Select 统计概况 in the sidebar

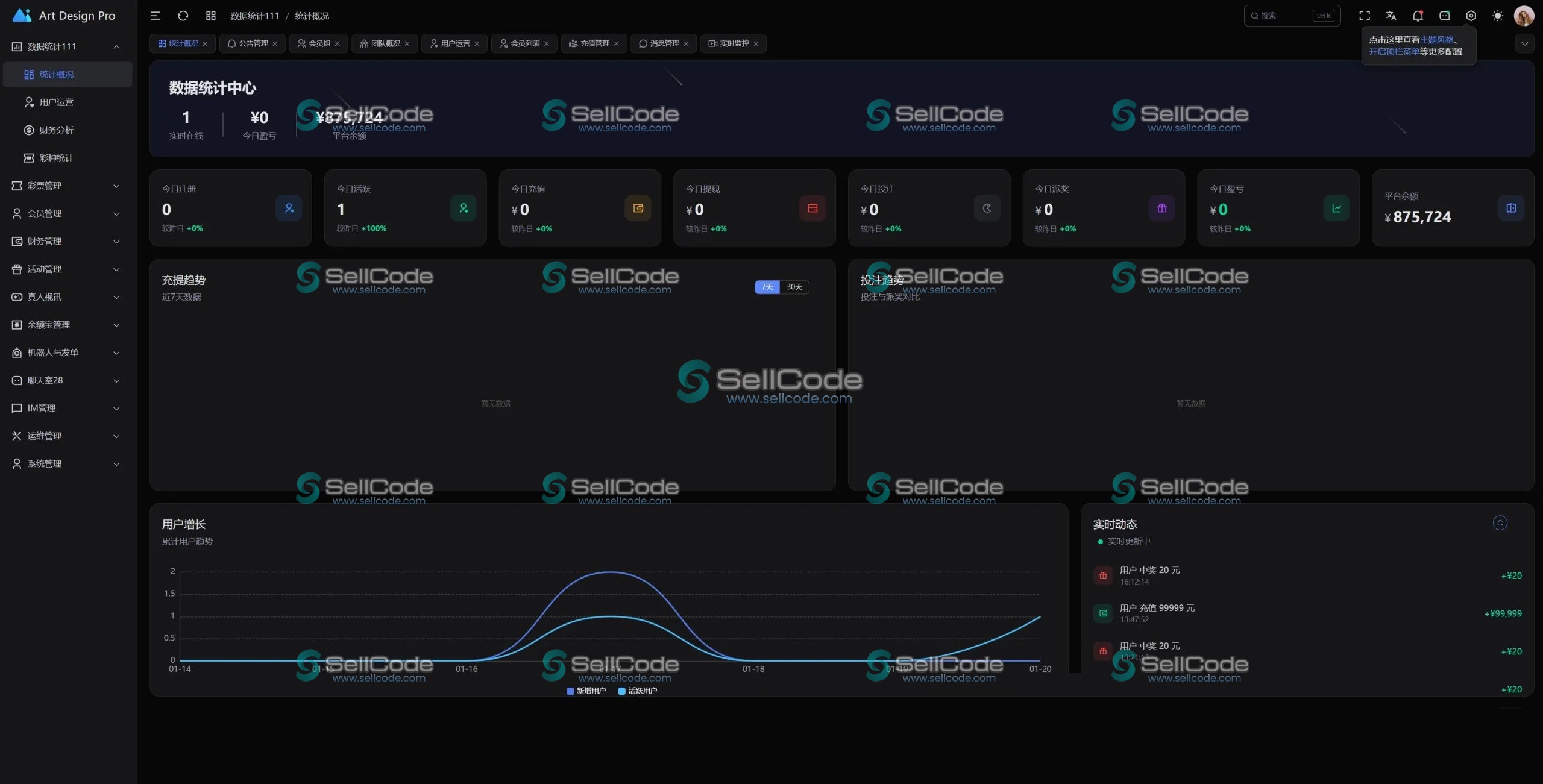click(x=68, y=74)
